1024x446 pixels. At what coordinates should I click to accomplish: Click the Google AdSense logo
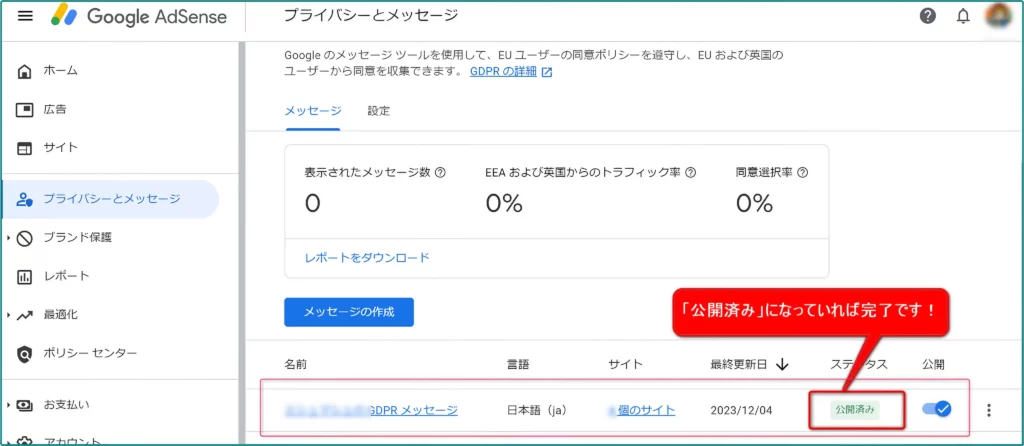pyautogui.click(x=138, y=16)
